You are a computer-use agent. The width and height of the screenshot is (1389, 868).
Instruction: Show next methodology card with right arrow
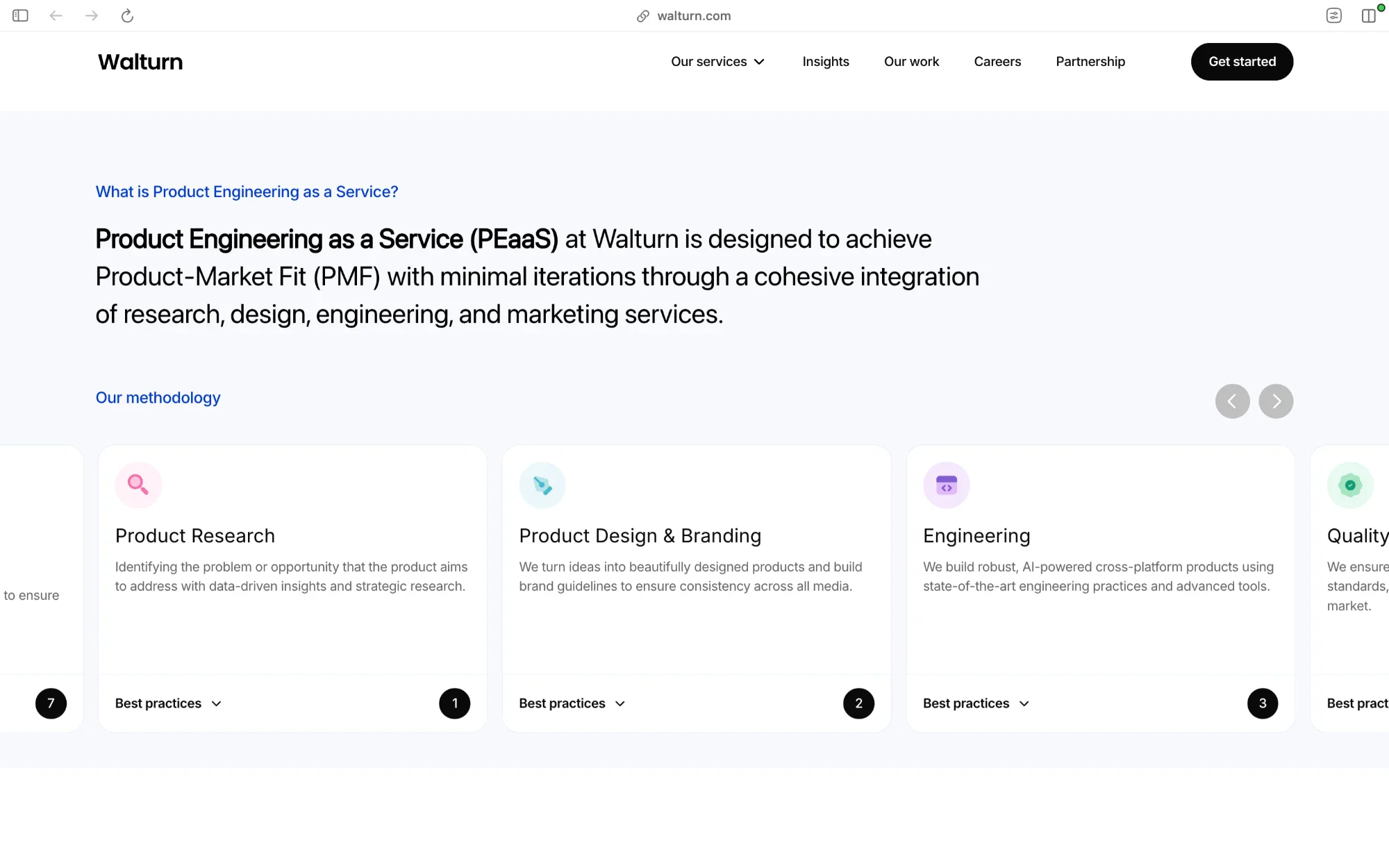[1276, 401]
